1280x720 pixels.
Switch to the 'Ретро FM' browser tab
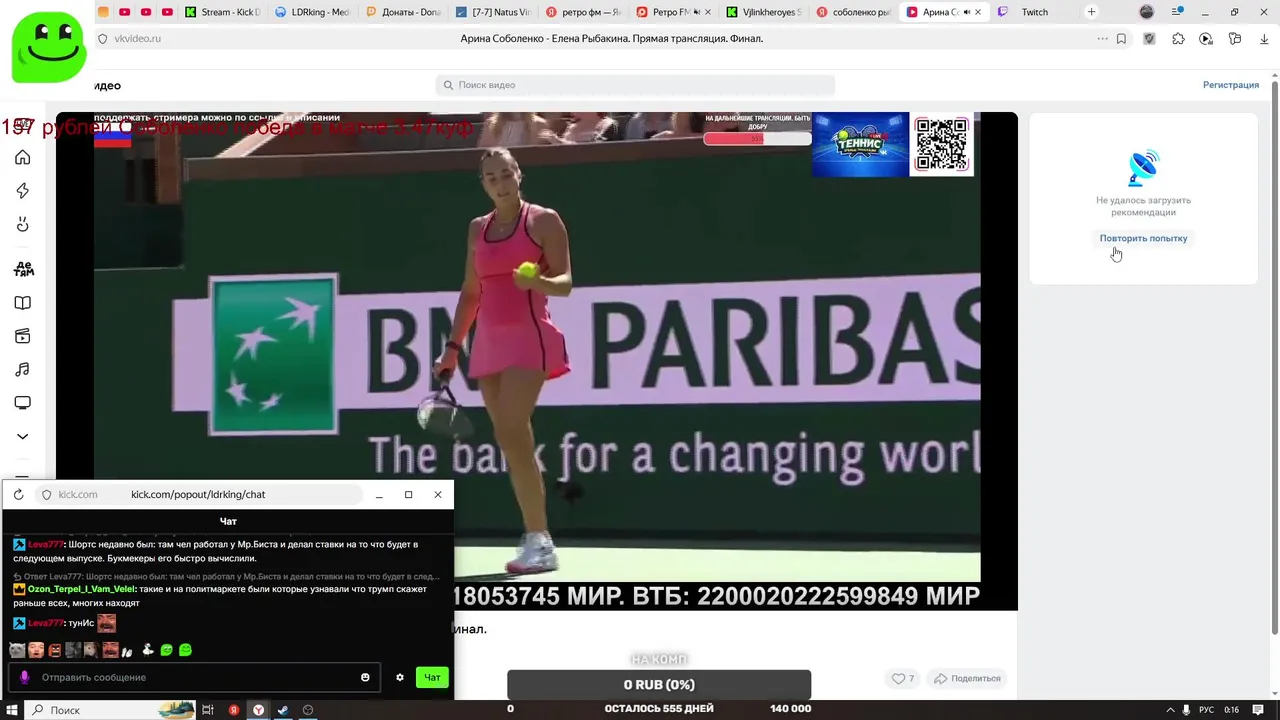[x=672, y=12]
